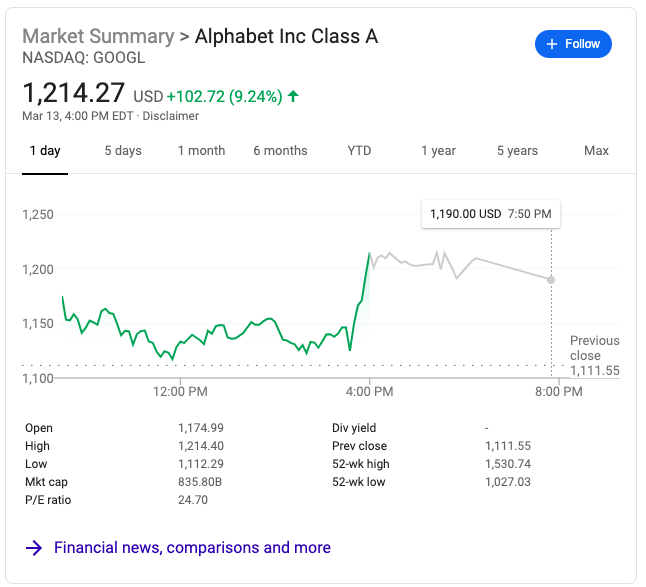Click the green price line peak

tap(369, 254)
